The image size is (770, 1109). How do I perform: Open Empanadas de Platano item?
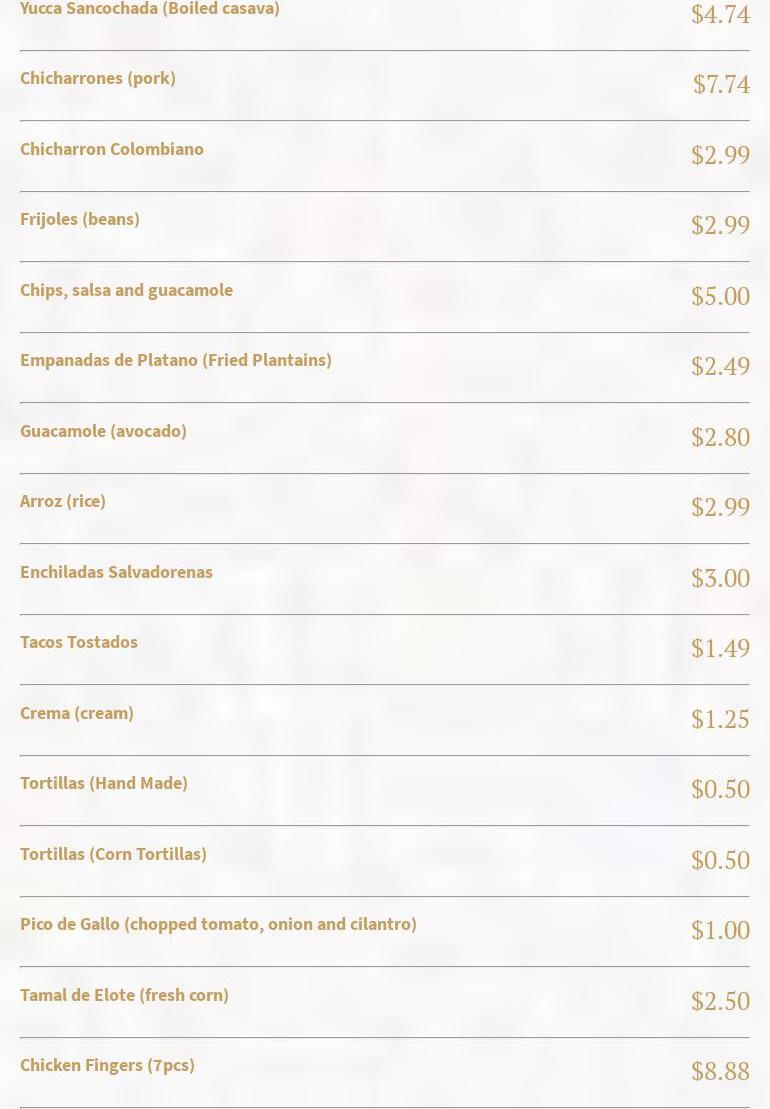click(x=176, y=360)
